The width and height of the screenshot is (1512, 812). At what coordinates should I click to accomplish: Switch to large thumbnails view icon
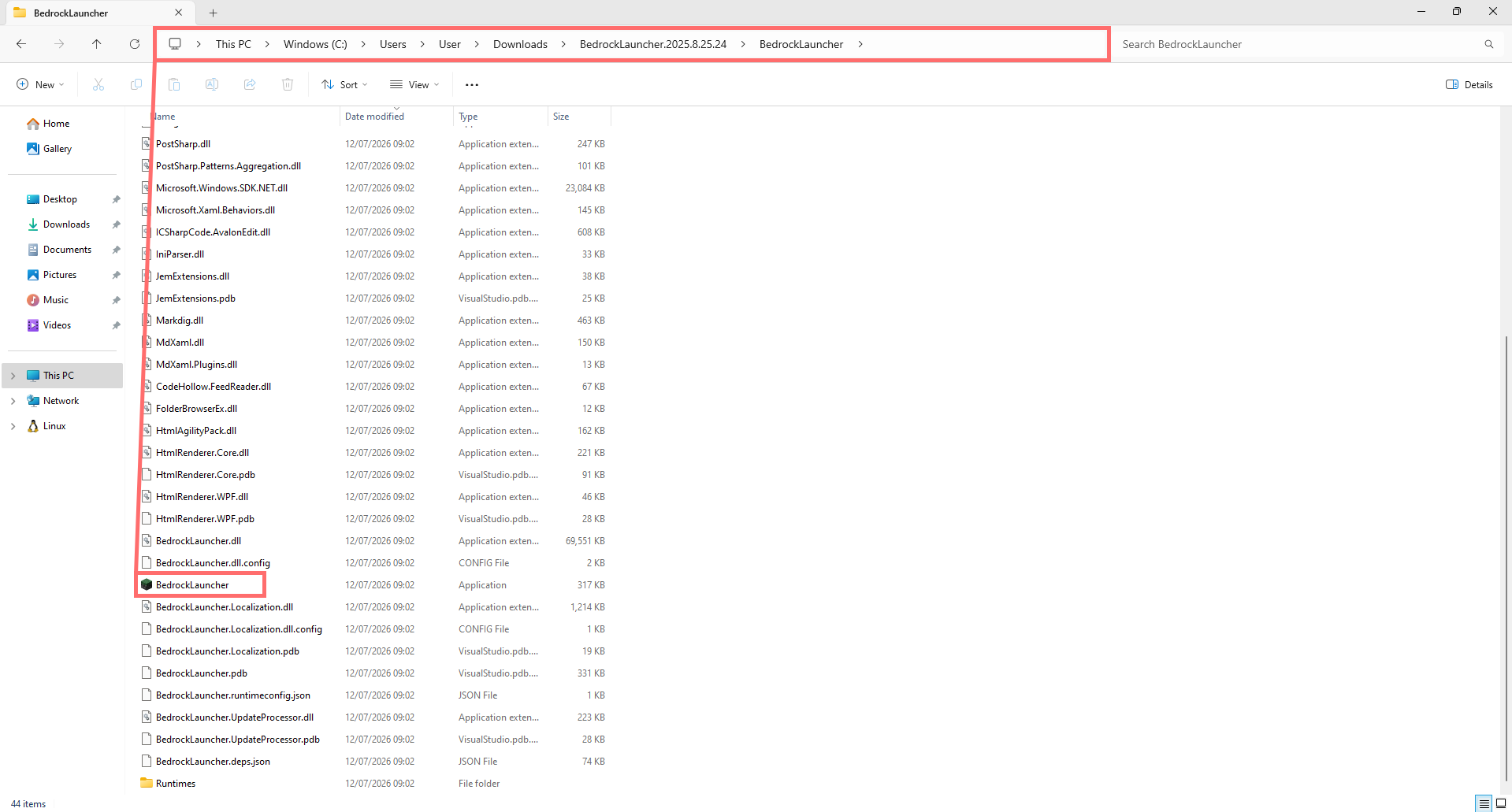(1501, 803)
